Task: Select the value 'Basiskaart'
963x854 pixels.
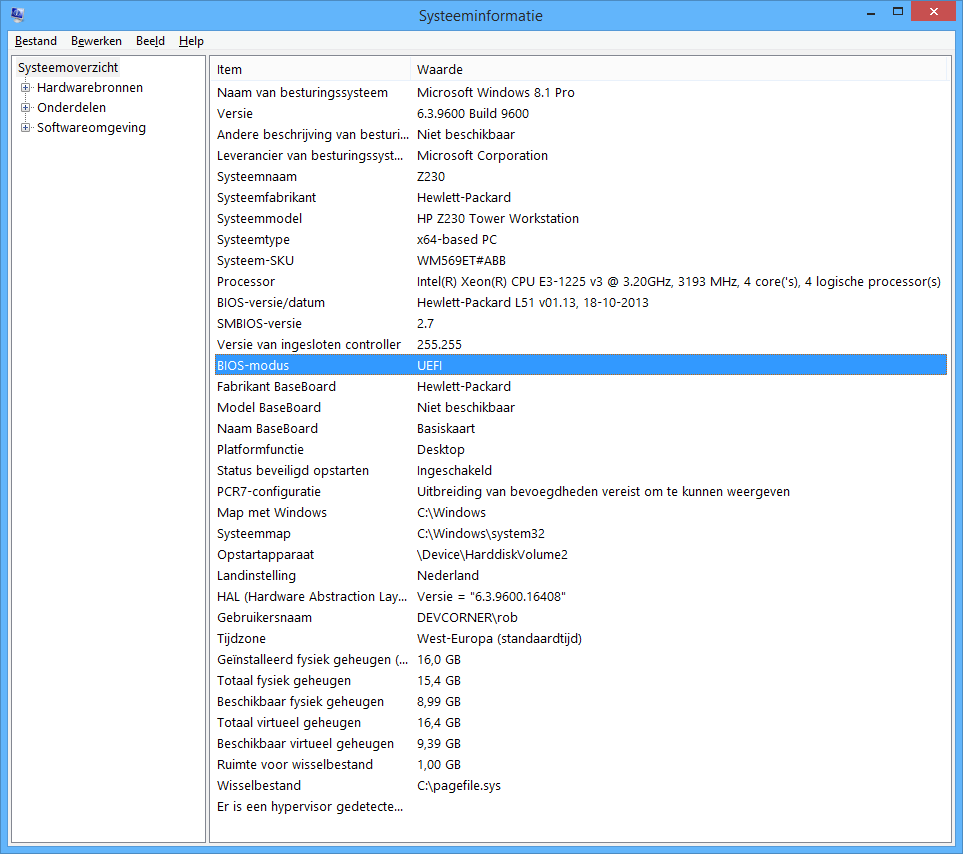Action: pyautogui.click(x=446, y=429)
